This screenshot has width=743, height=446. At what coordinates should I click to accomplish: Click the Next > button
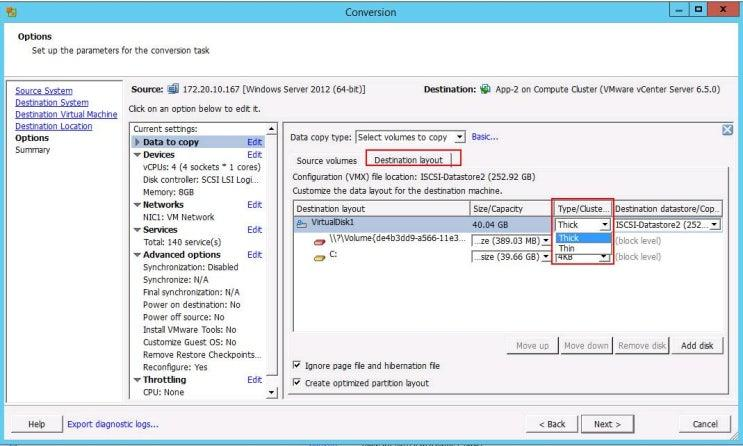click(x=607, y=424)
